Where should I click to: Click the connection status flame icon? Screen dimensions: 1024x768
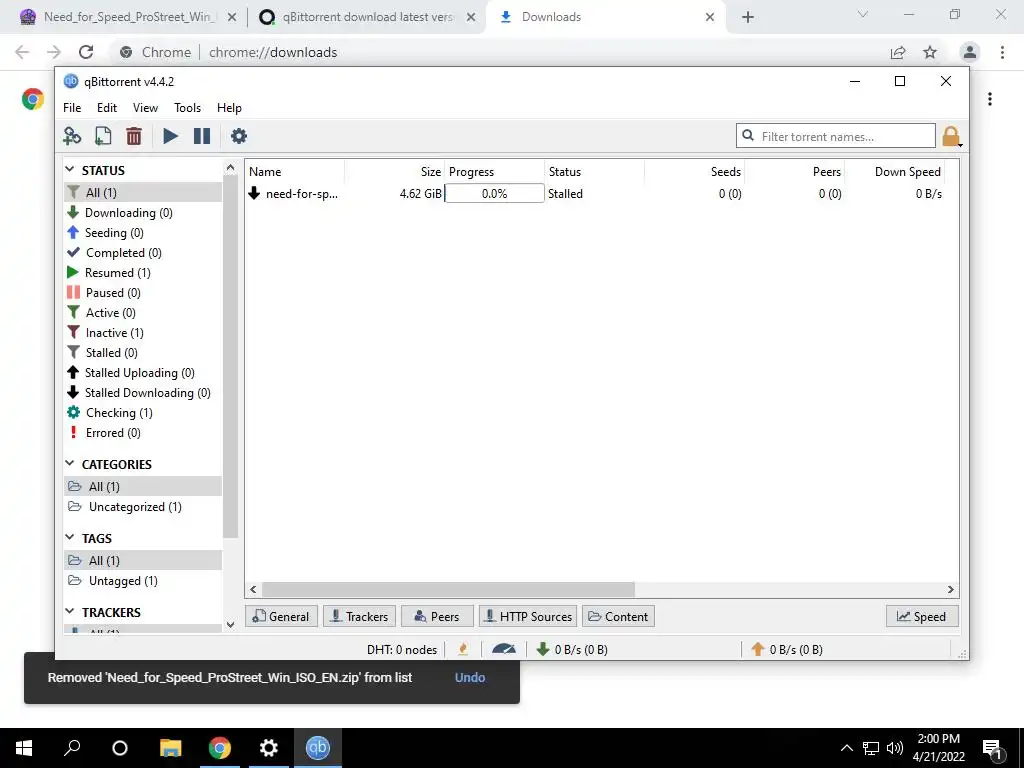tap(463, 649)
